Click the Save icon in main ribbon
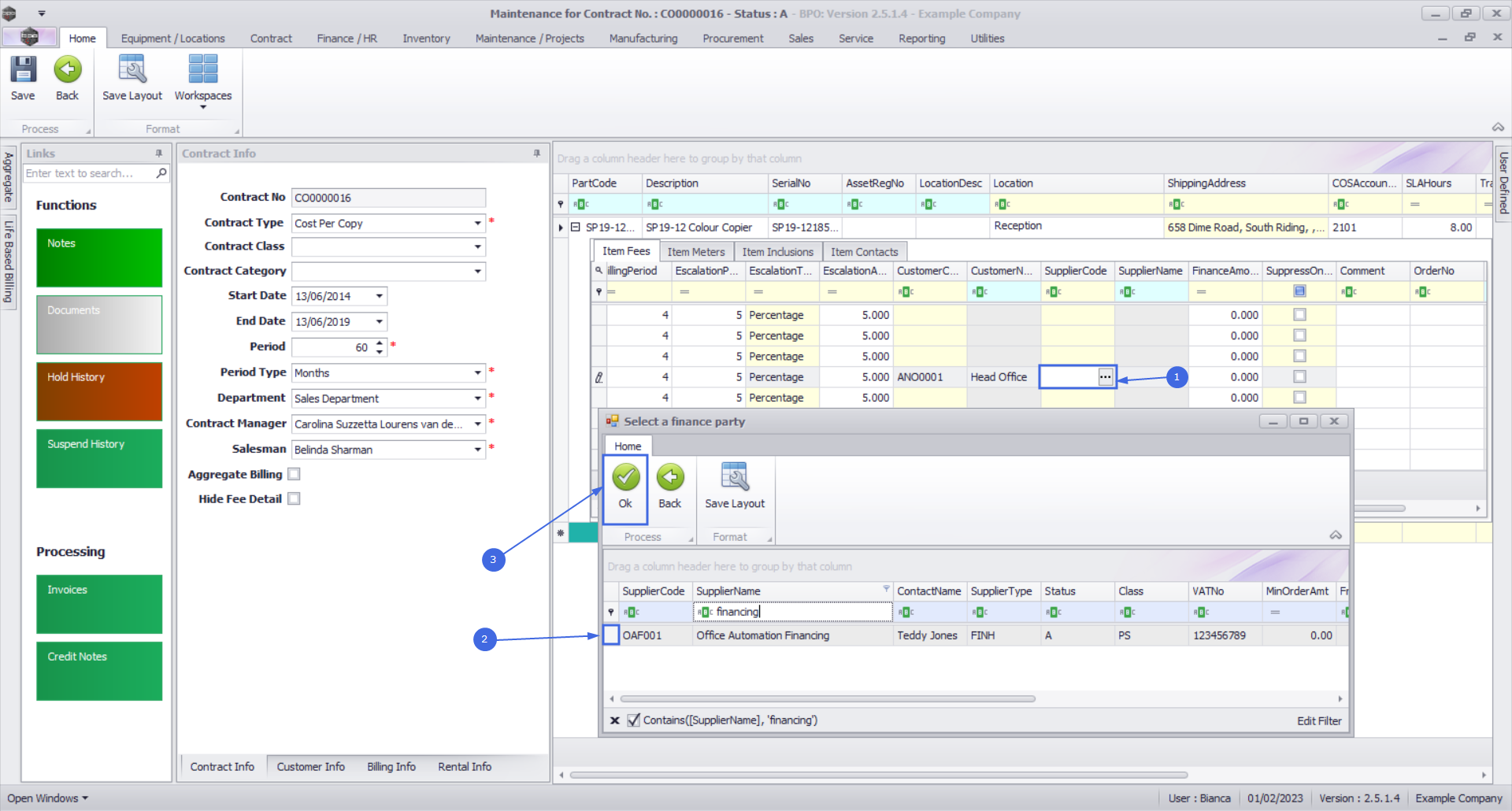The width and height of the screenshot is (1512, 811). click(x=23, y=70)
